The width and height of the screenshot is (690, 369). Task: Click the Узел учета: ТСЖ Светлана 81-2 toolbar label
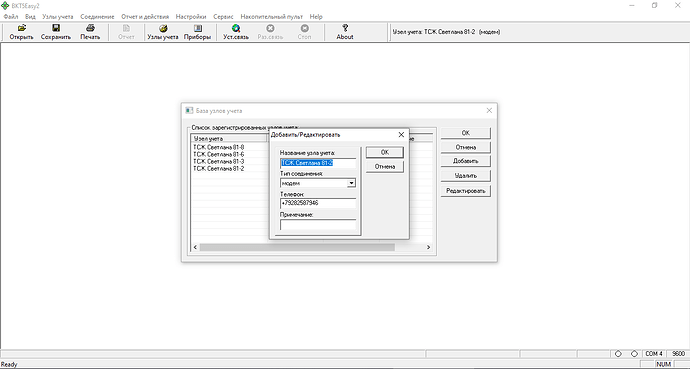(x=446, y=32)
